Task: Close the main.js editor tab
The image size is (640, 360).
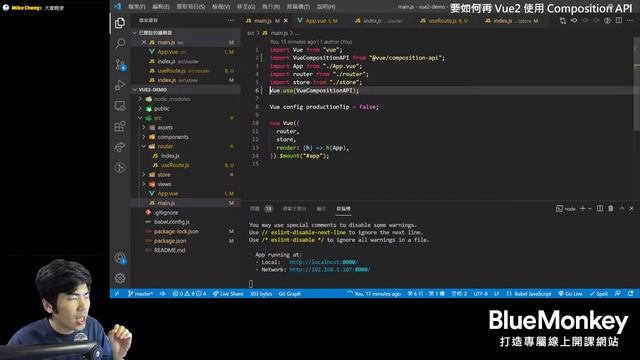Action: pos(286,20)
